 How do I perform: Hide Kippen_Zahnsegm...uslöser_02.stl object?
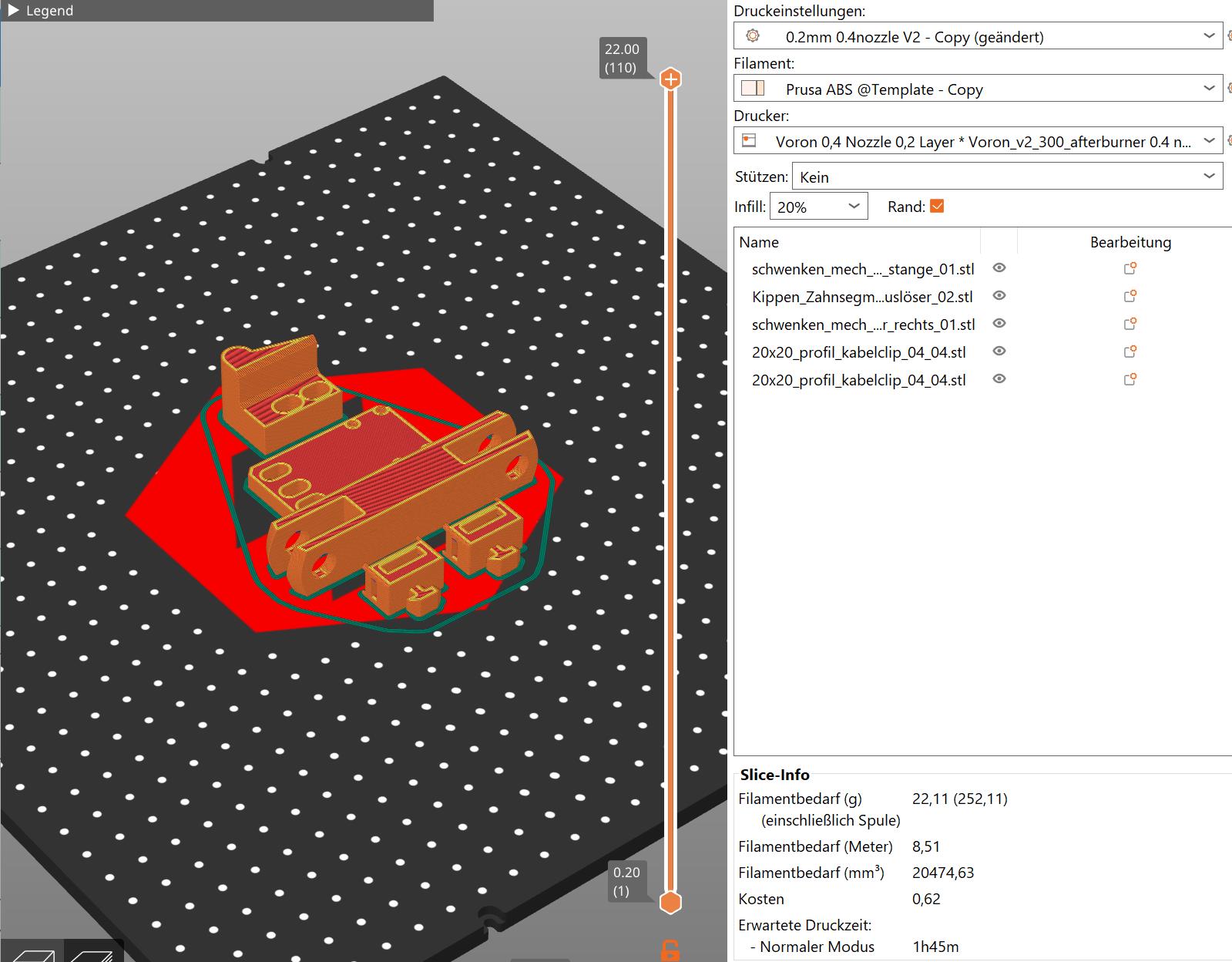pyautogui.click(x=999, y=295)
